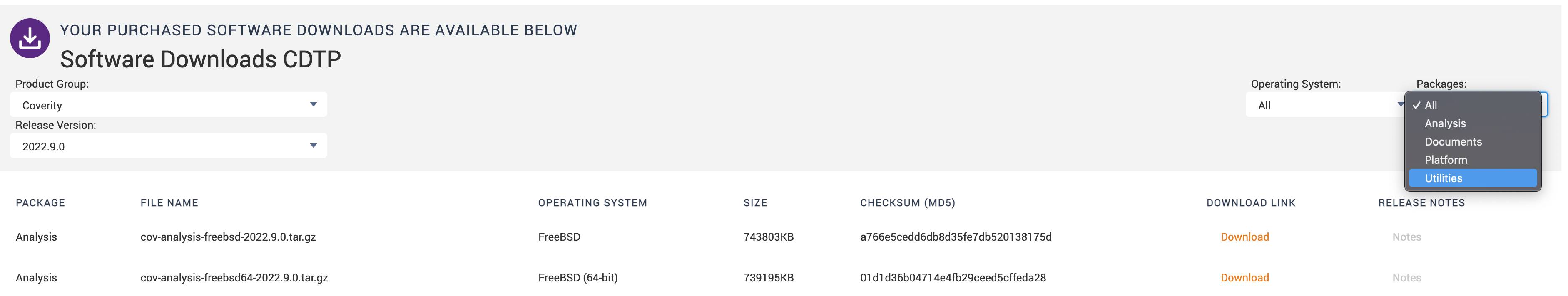
Task: Select Utilities from the Packages list
Action: [1472, 178]
